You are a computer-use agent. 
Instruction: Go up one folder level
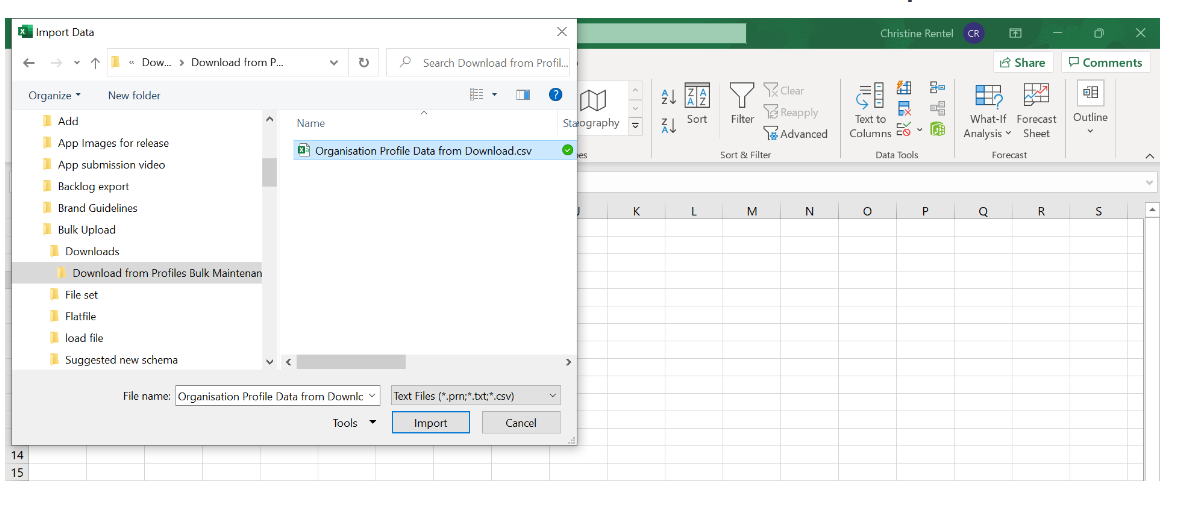point(95,63)
